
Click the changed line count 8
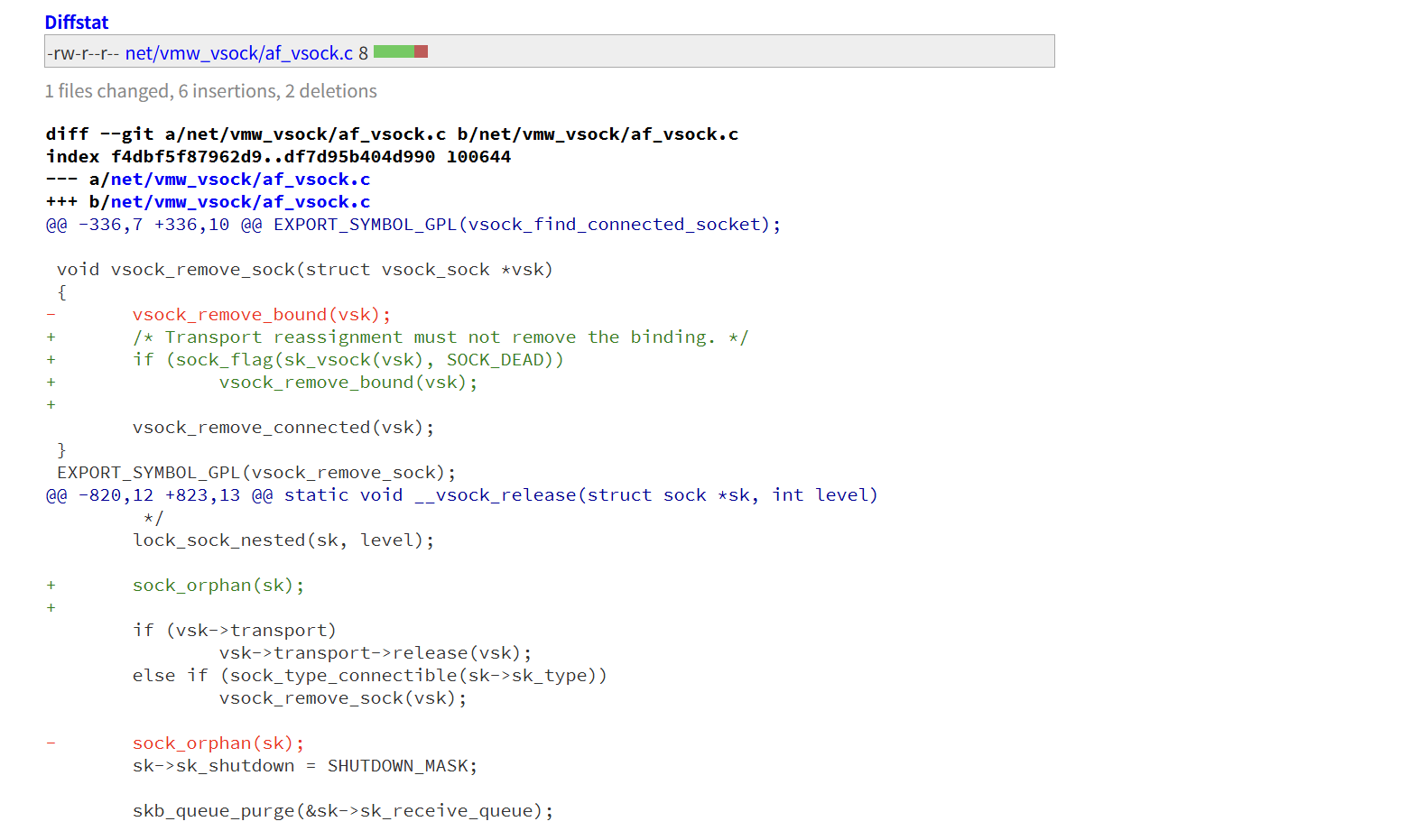(x=363, y=53)
